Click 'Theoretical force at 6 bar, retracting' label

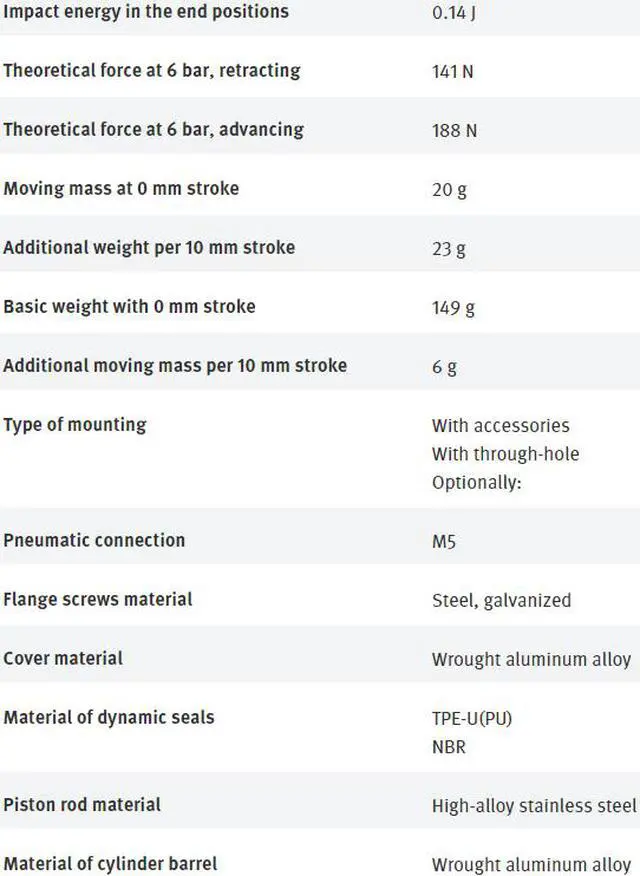click(x=151, y=71)
